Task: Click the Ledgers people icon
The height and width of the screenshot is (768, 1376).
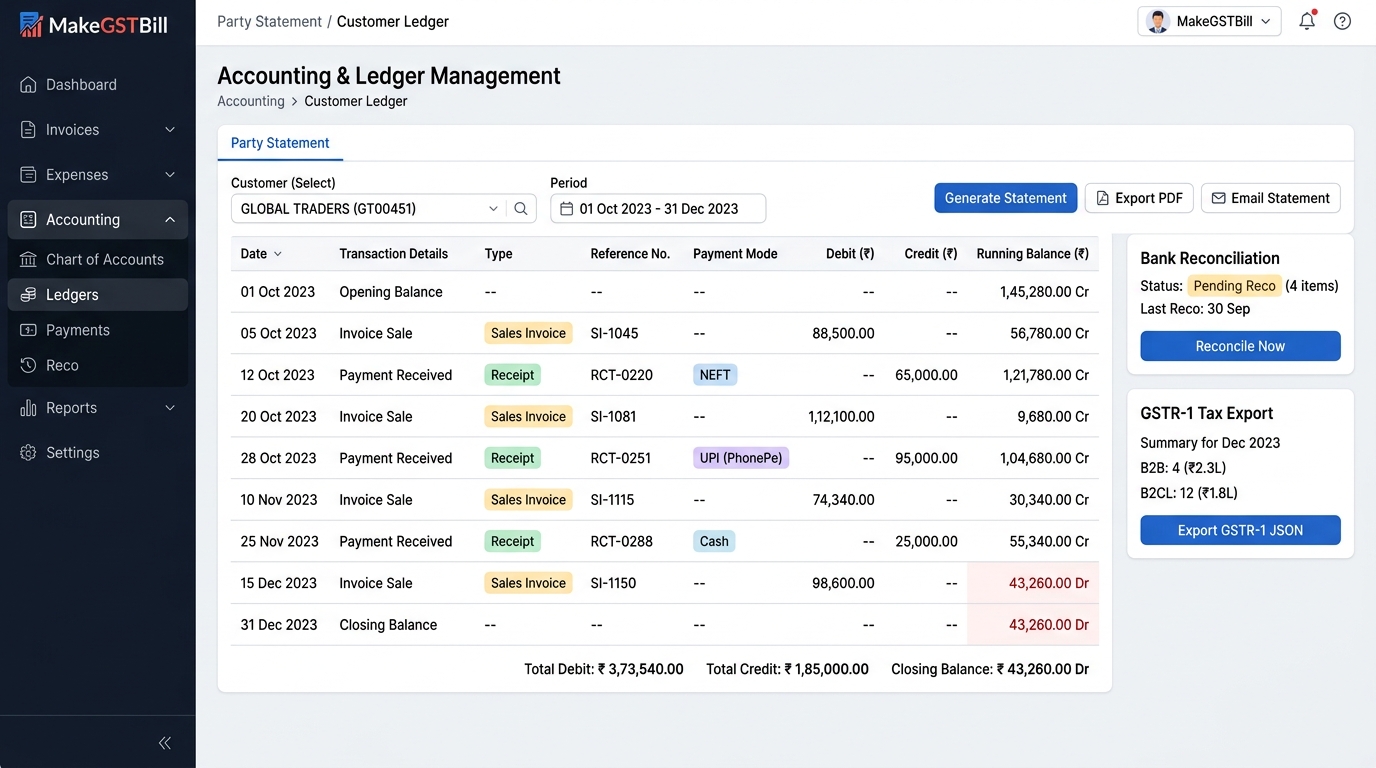Action: 29,295
